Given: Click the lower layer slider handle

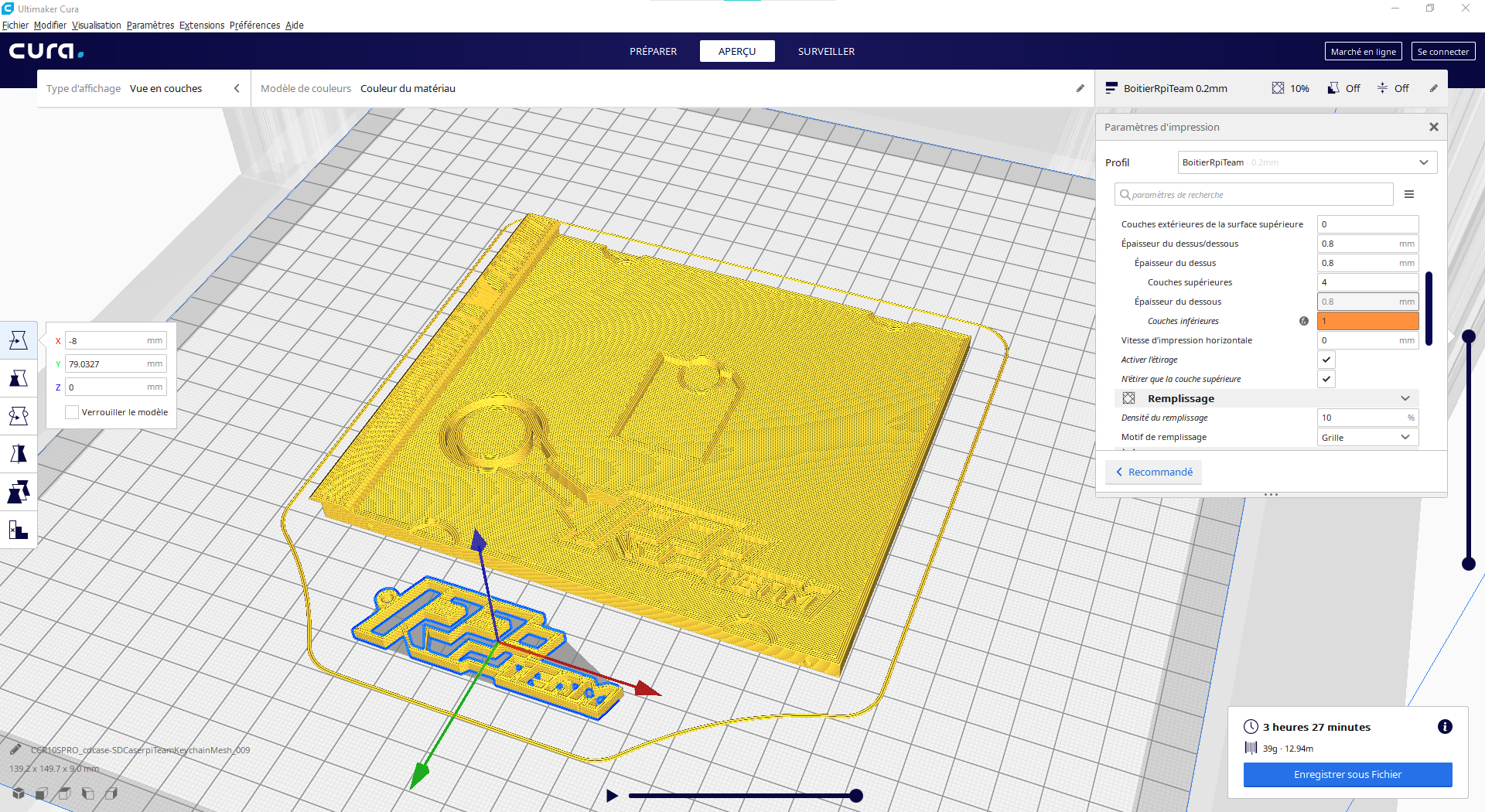Looking at the screenshot, I should 1469,564.
